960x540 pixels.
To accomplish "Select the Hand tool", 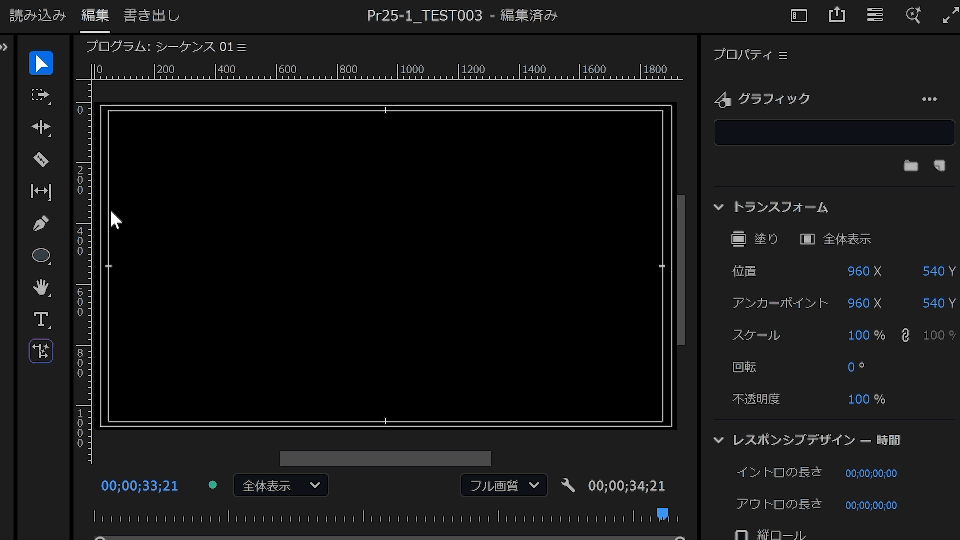I will (41, 287).
